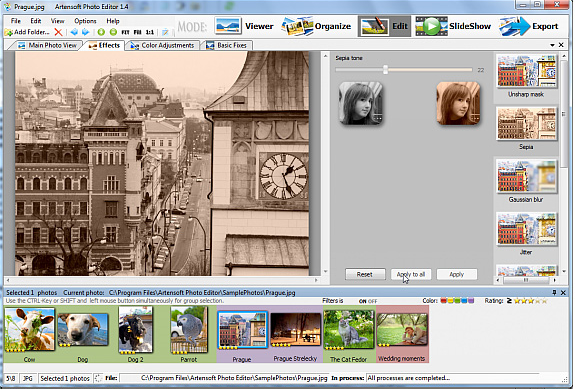This screenshot has height=389, width=575.
Task: Click the FIT zoom icon
Action: click(x=125, y=32)
